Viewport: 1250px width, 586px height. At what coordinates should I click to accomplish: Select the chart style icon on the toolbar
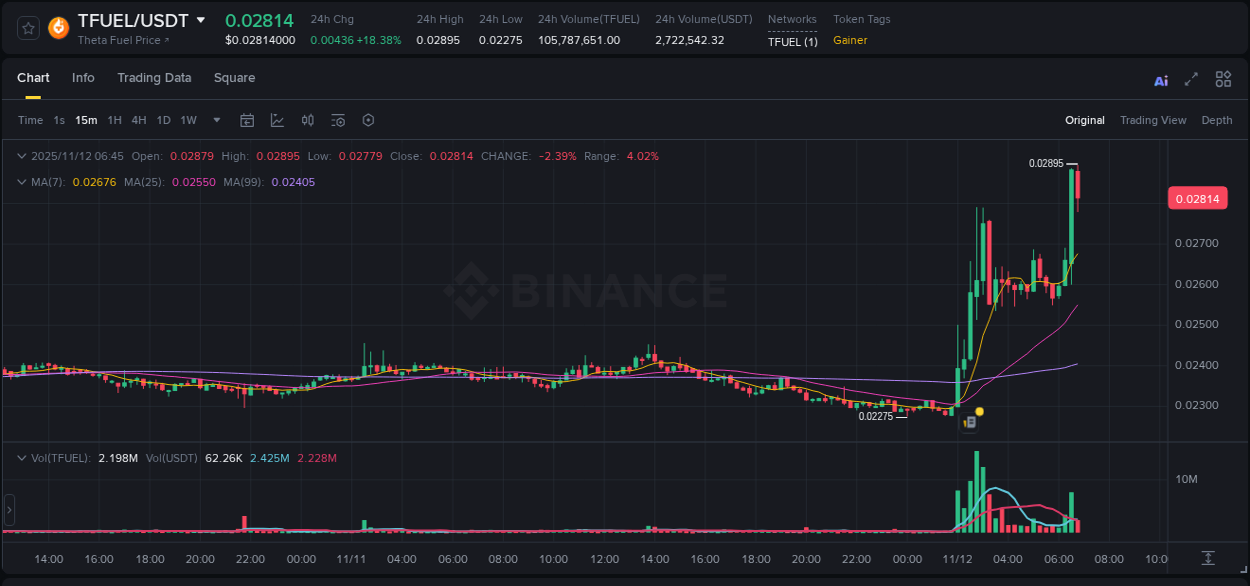tap(277, 120)
